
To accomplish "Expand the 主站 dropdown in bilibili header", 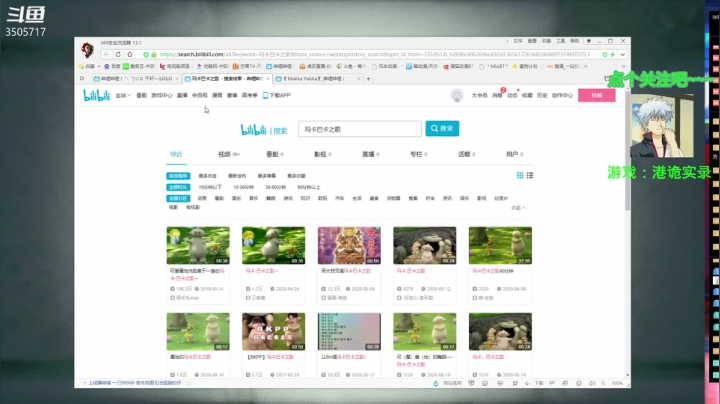I will tap(123, 95).
